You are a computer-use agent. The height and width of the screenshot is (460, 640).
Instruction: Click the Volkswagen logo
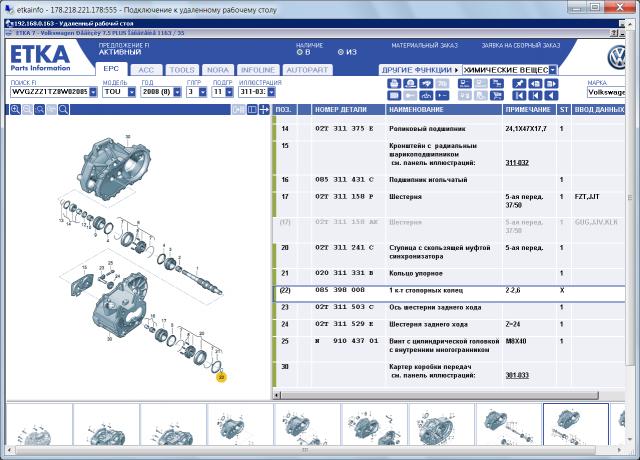coord(616,58)
